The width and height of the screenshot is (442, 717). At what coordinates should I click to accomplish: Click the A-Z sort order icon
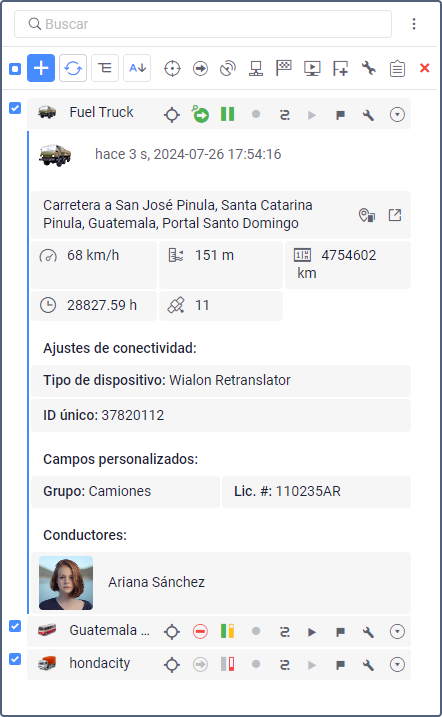click(137, 68)
